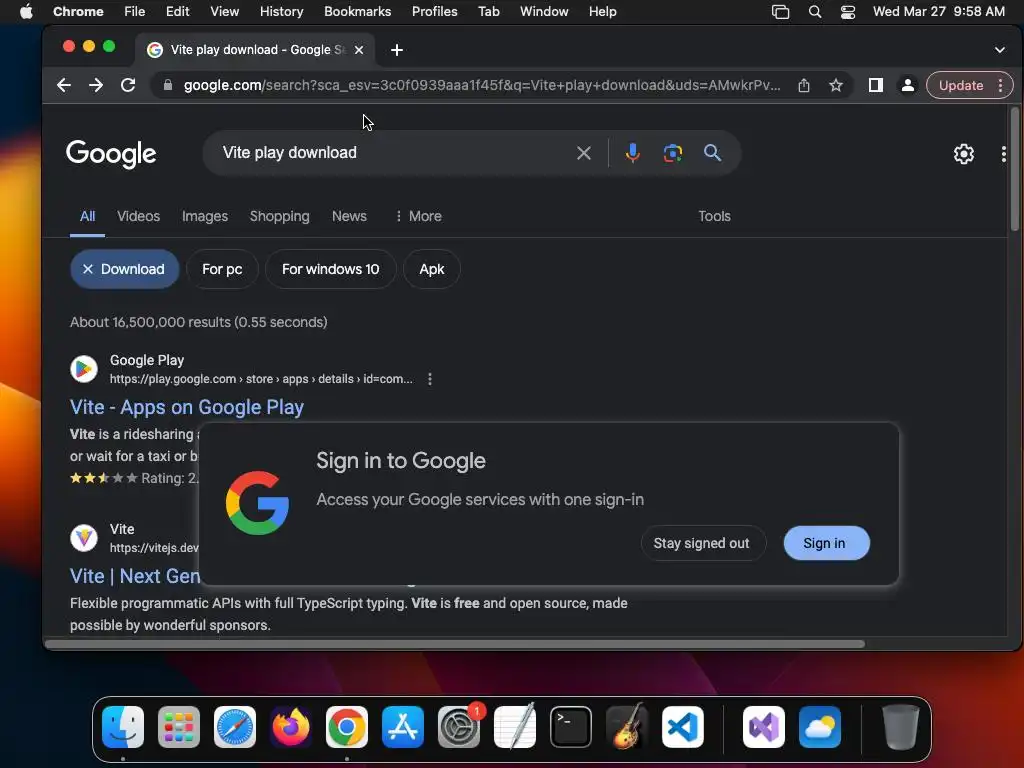Select the All results tab
Viewport: 1024px width, 768px height.
88,216
